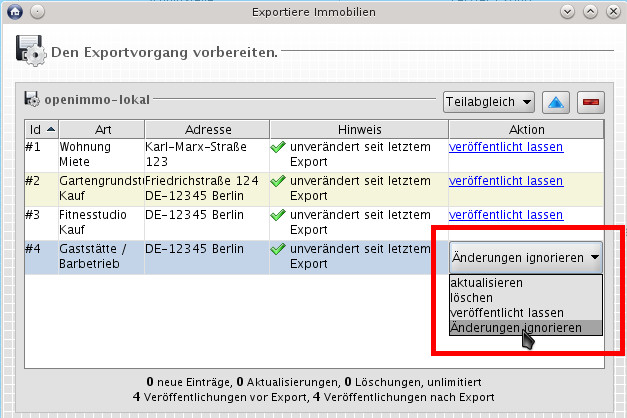The image size is (627, 418).
Task: Click round button beside title bar icon
Action: (x=37, y=11)
